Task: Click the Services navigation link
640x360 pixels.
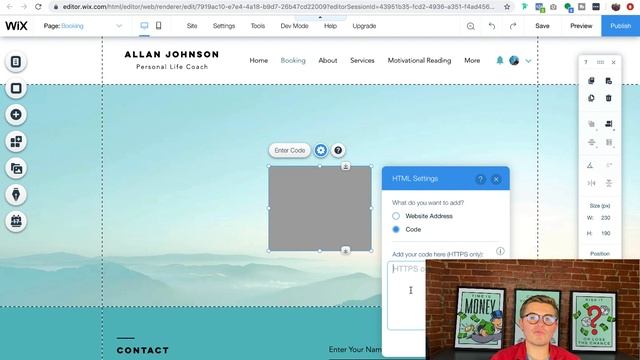Action: 362,60
